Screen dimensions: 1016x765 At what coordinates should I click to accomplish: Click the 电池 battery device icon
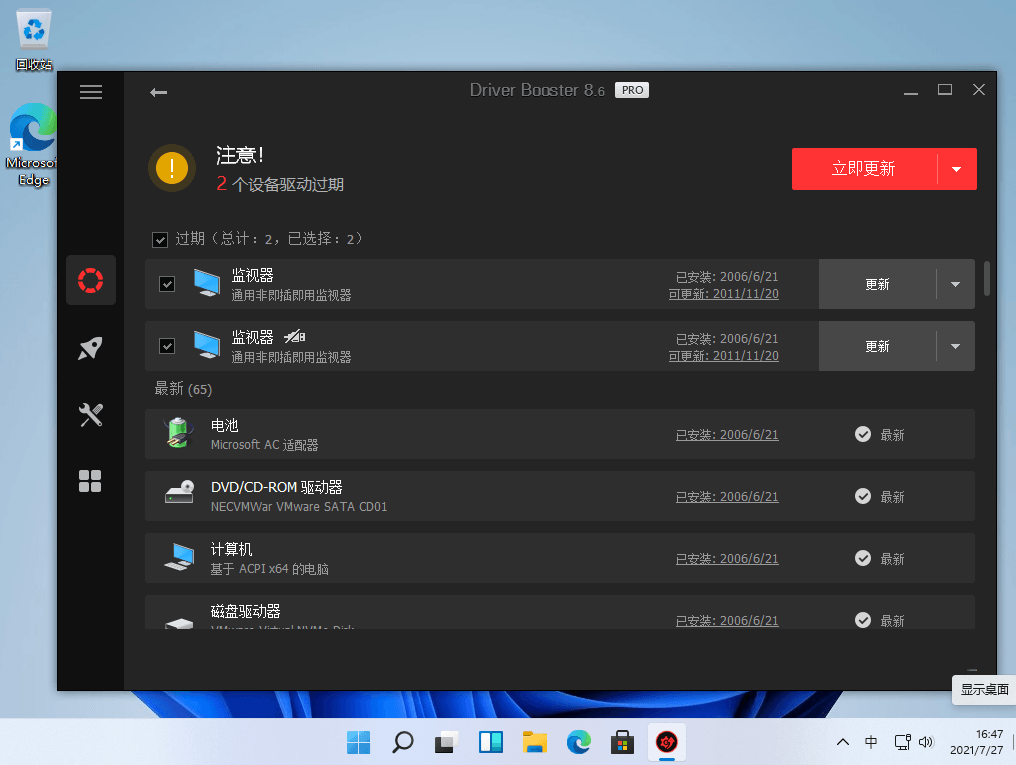(x=178, y=433)
